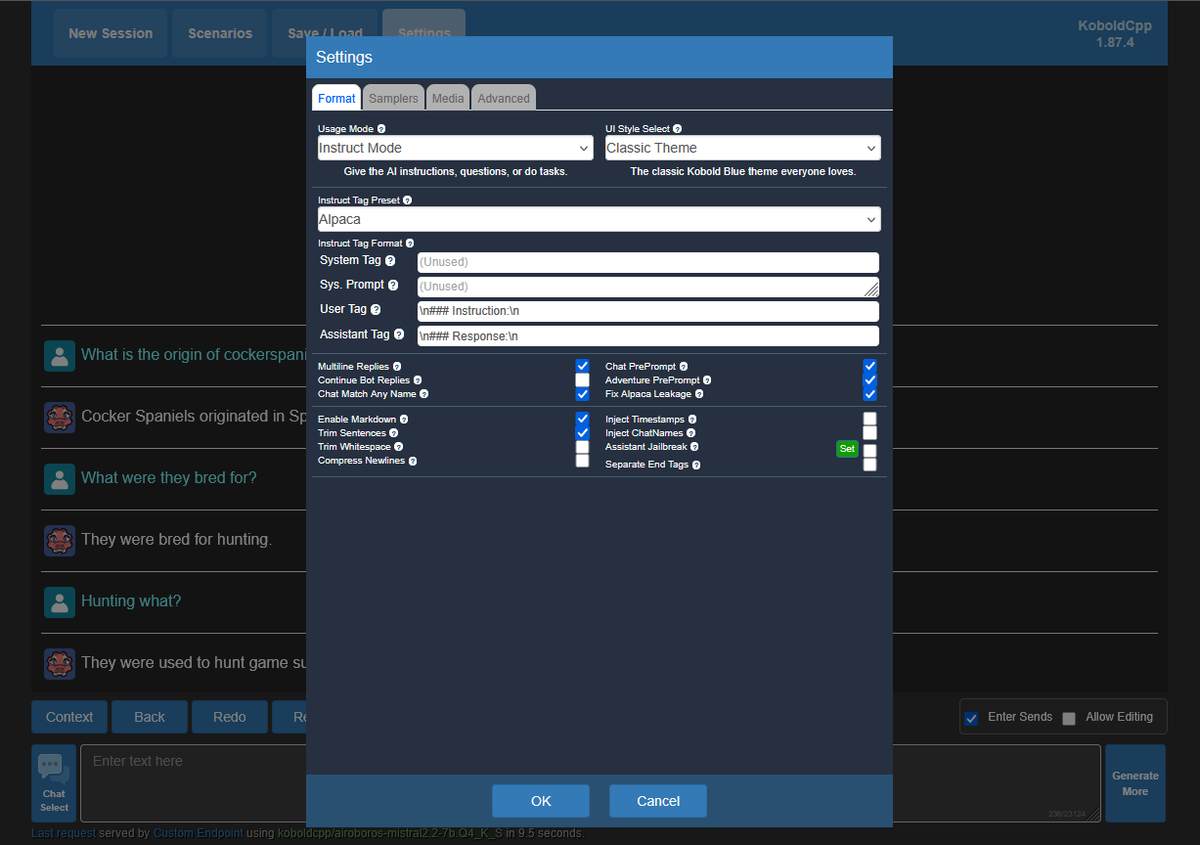Check the Inject ChatNames checkbox
1200x845 pixels.
coord(870,433)
